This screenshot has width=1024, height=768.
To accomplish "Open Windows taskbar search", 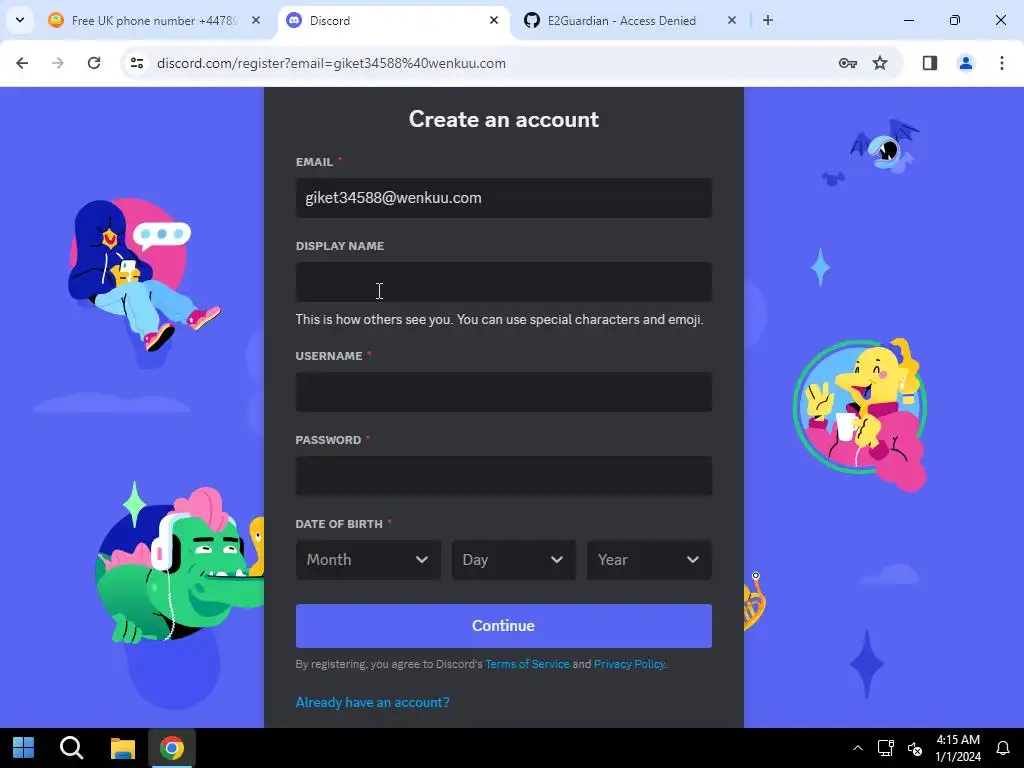I will pyautogui.click(x=72, y=748).
